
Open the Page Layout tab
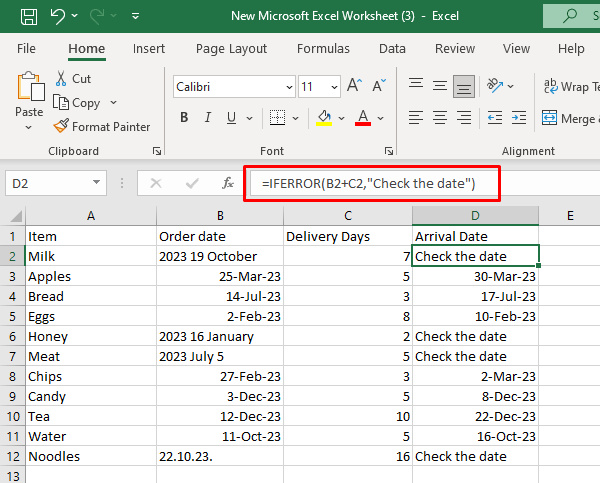[x=231, y=48]
